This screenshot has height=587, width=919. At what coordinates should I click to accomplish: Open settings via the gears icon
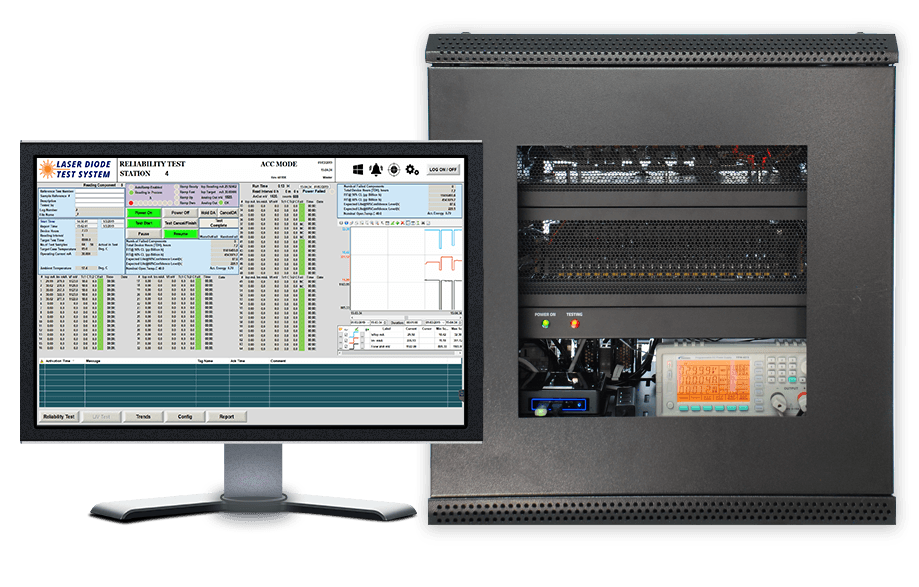(x=412, y=170)
